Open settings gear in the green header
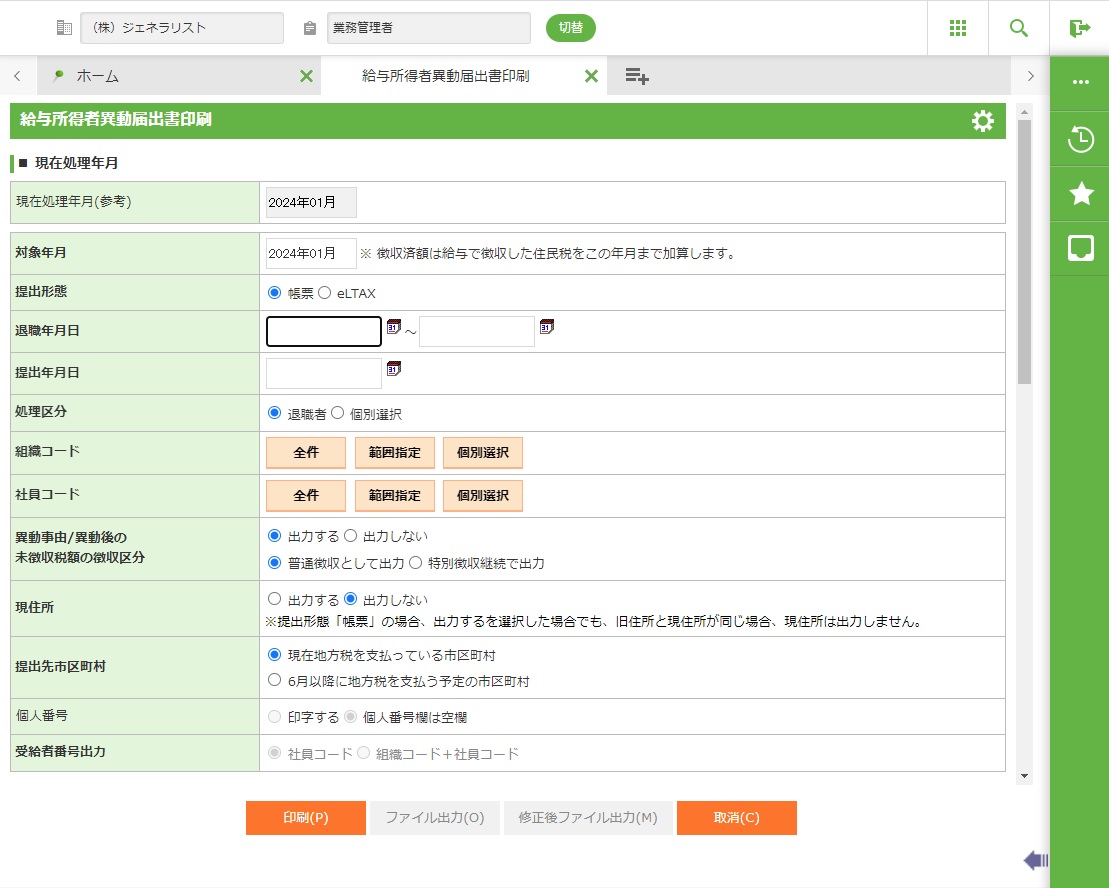Viewport: 1109px width, 888px height. coord(982,121)
